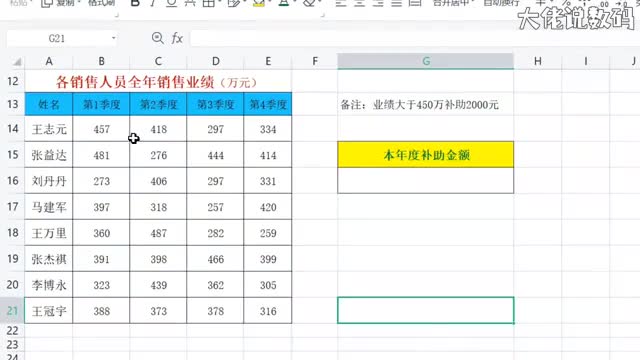
Task: Select the name cell 刘丹丹
Action: (49, 181)
